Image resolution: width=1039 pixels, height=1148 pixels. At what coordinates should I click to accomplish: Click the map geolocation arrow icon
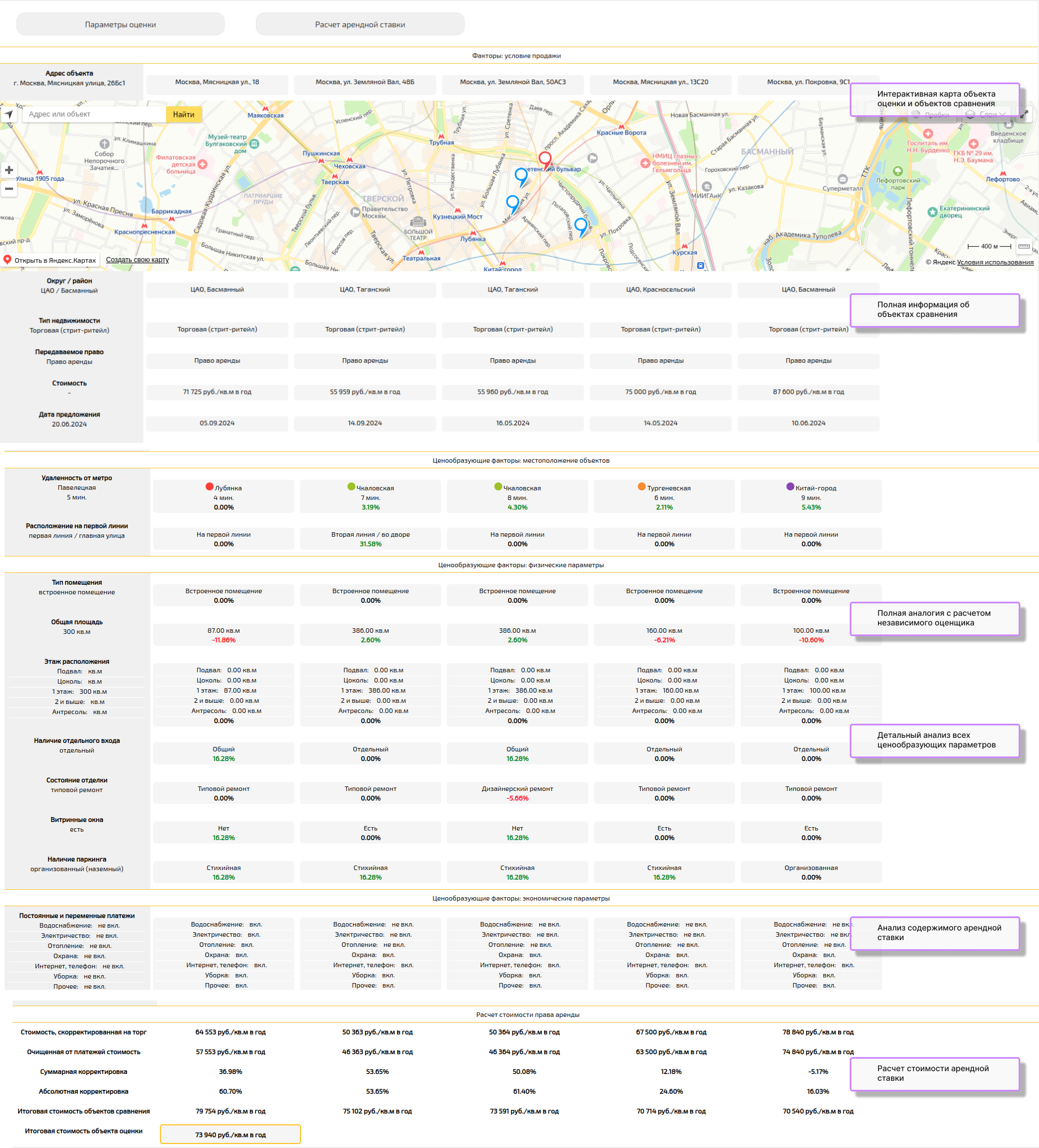click(x=9, y=115)
